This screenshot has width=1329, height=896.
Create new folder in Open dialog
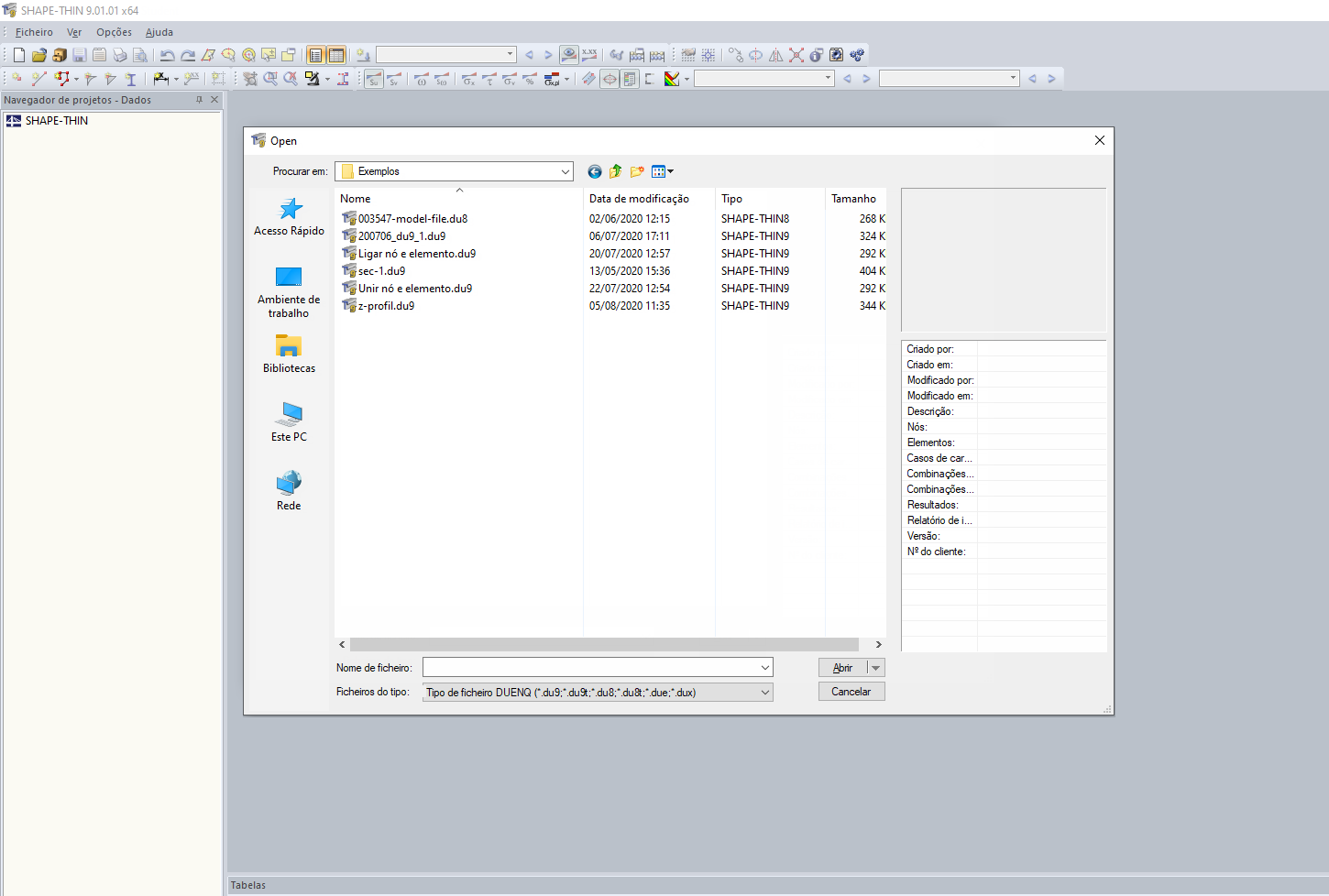(x=637, y=171)
